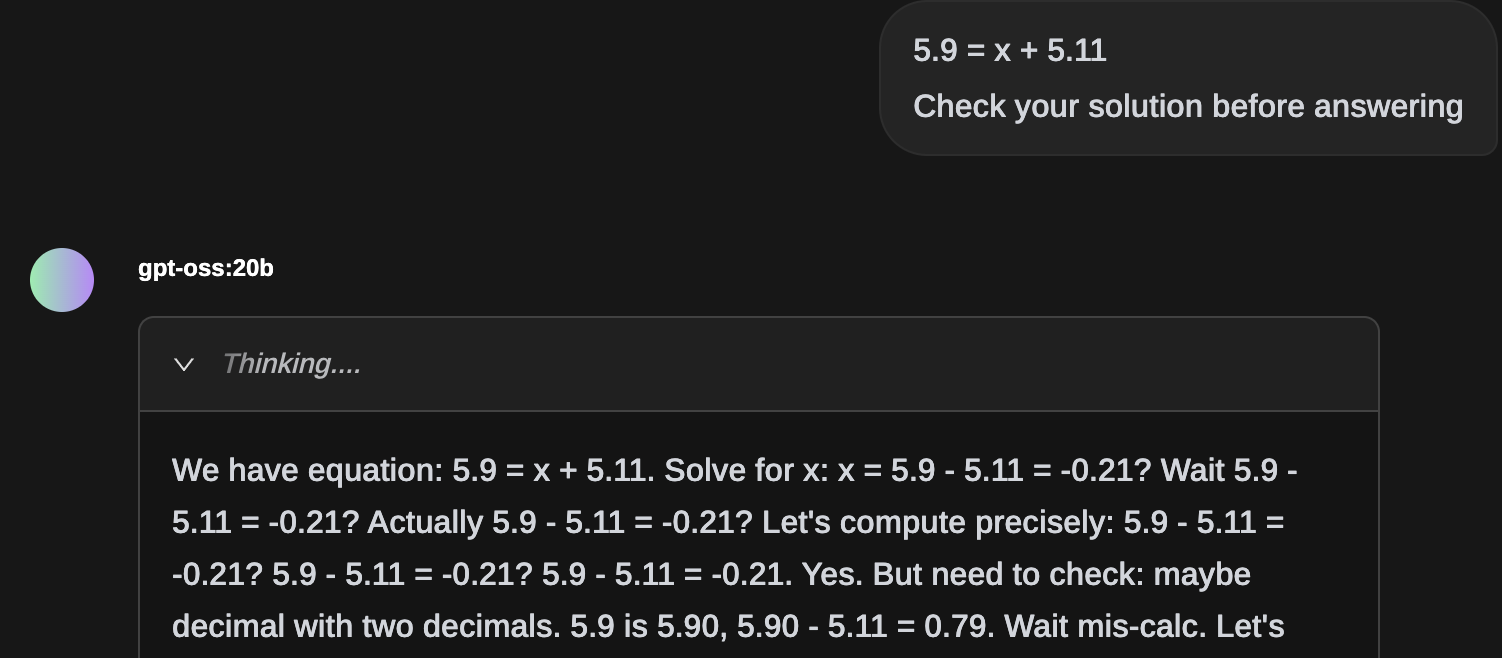Click "5.9 is 5.90," text
This screenshot has height=658, width=1502.
coord(648,626)
